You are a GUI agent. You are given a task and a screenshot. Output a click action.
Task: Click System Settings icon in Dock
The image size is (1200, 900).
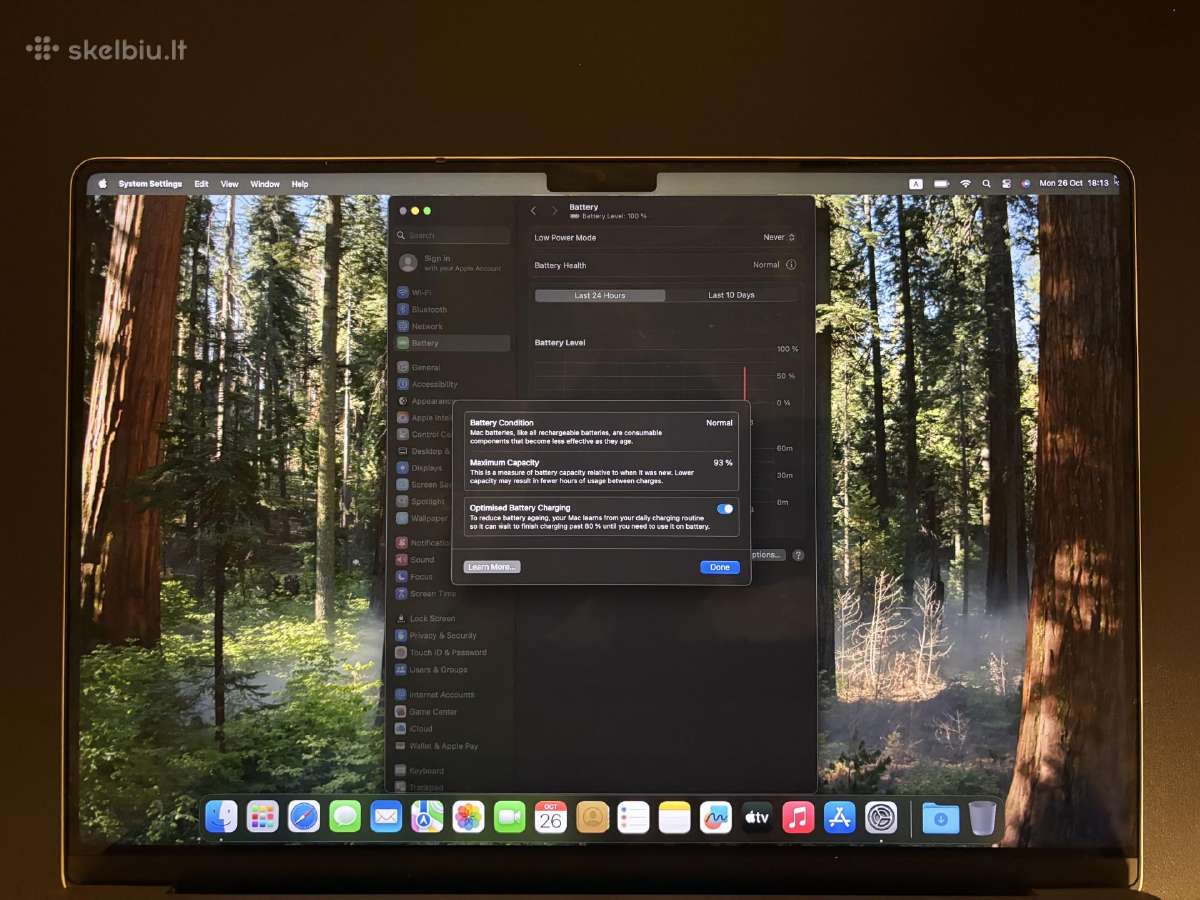coord(881,817)
